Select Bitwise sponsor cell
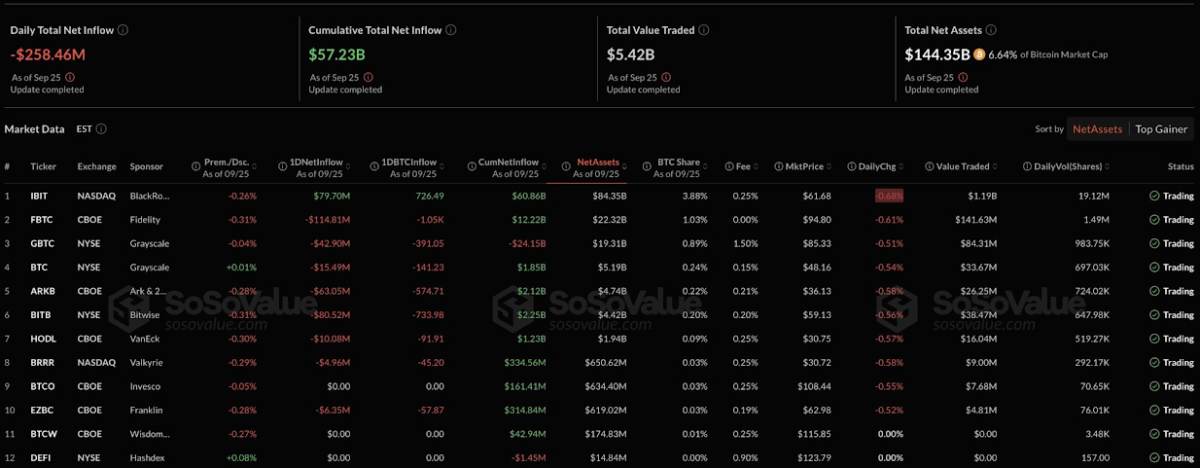This screenshot has width=1200, height=468. pos(146,315)
